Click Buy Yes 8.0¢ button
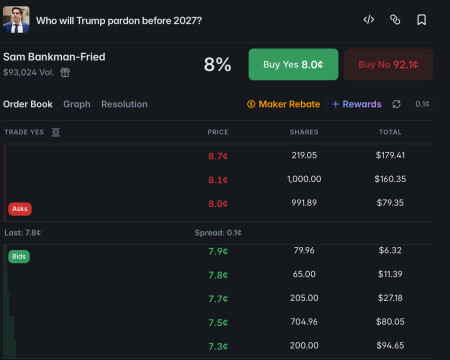Viewport: 450px width, 360px height. [x=293, y=64]
